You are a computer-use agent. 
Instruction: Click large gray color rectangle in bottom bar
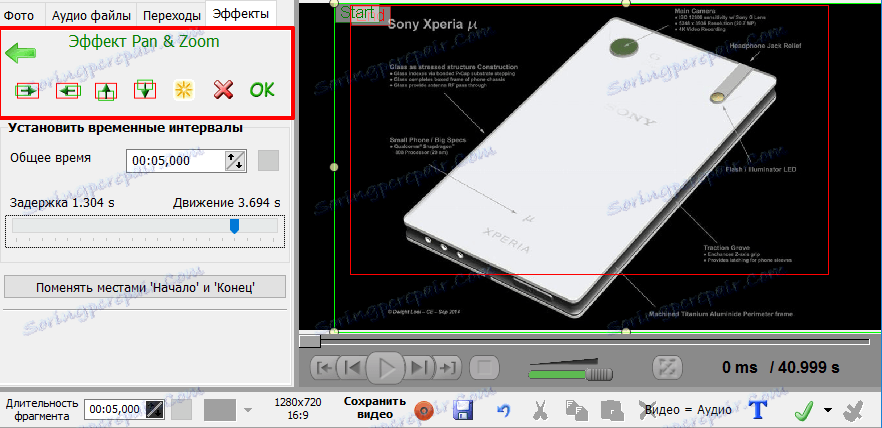(x=220, y=409)
